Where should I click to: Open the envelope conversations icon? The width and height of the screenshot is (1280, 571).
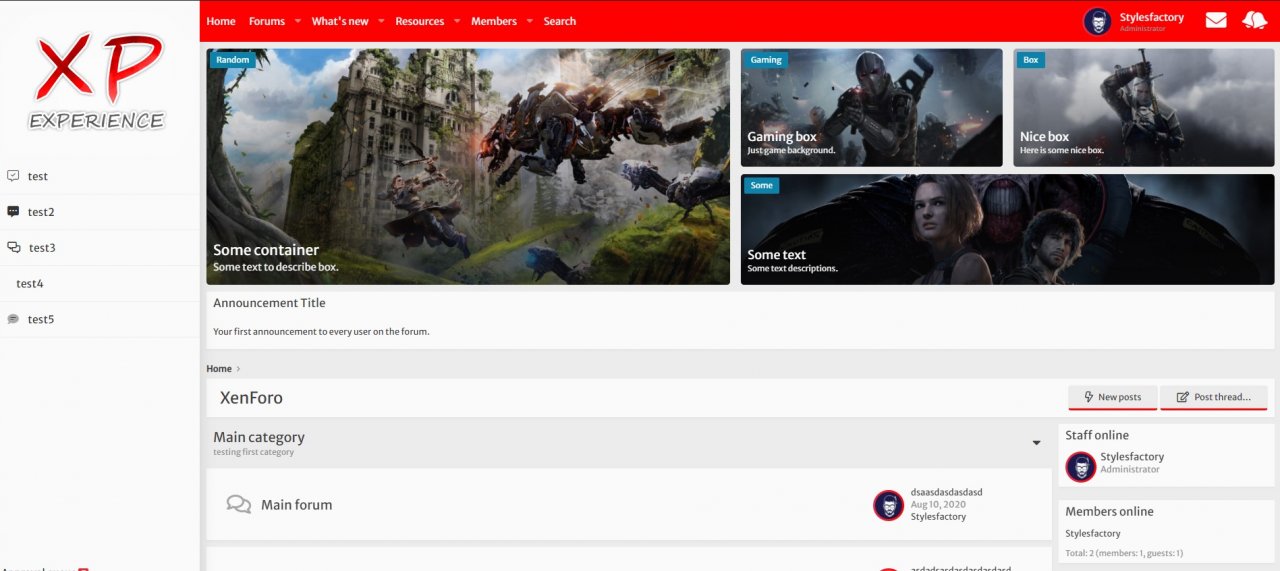coord(1215,20)
